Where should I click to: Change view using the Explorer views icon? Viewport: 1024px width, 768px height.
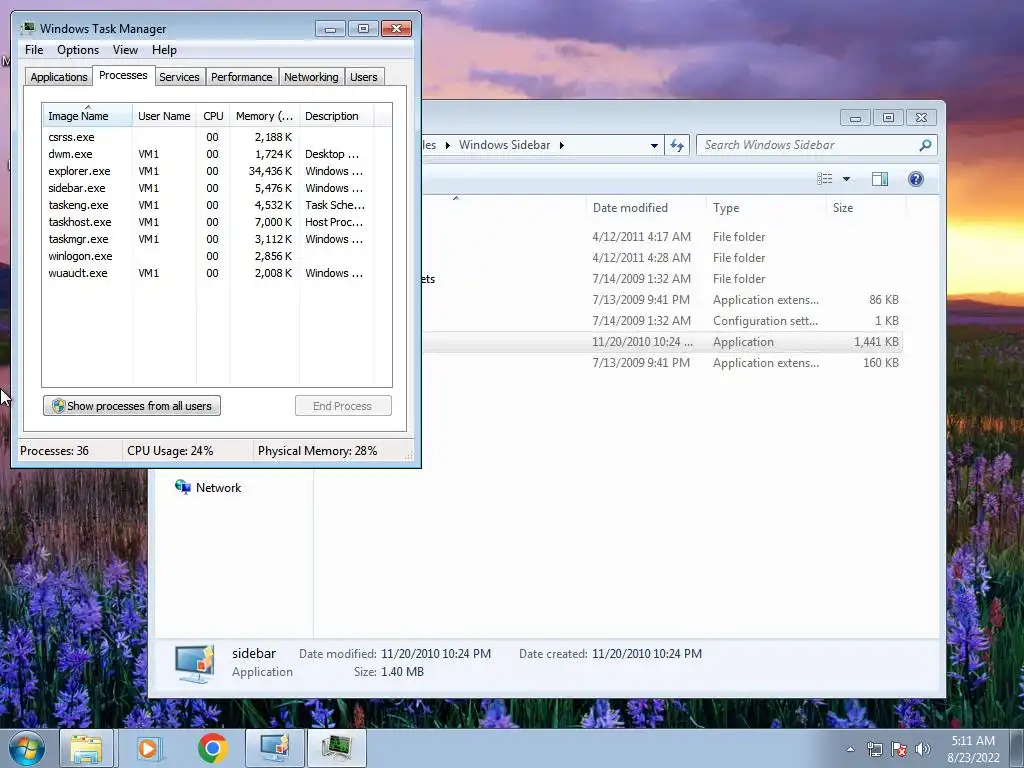click(x=825, y=179)
